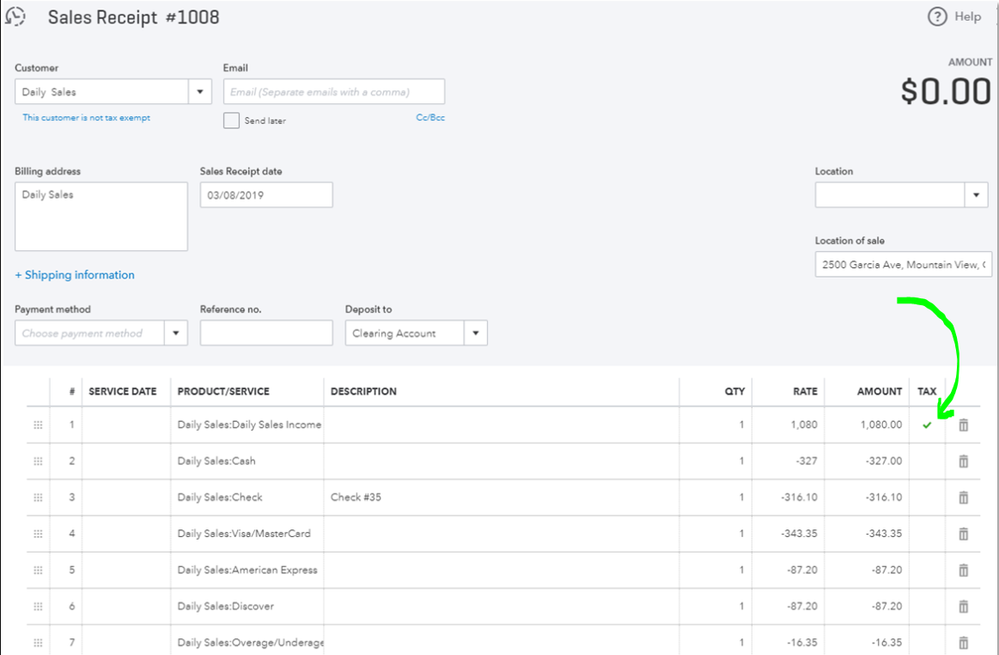This screenshot has height=655, width=999.
Task: Click the AMOUNT column header
Action: pyautogui.click(x=879, y=391)
